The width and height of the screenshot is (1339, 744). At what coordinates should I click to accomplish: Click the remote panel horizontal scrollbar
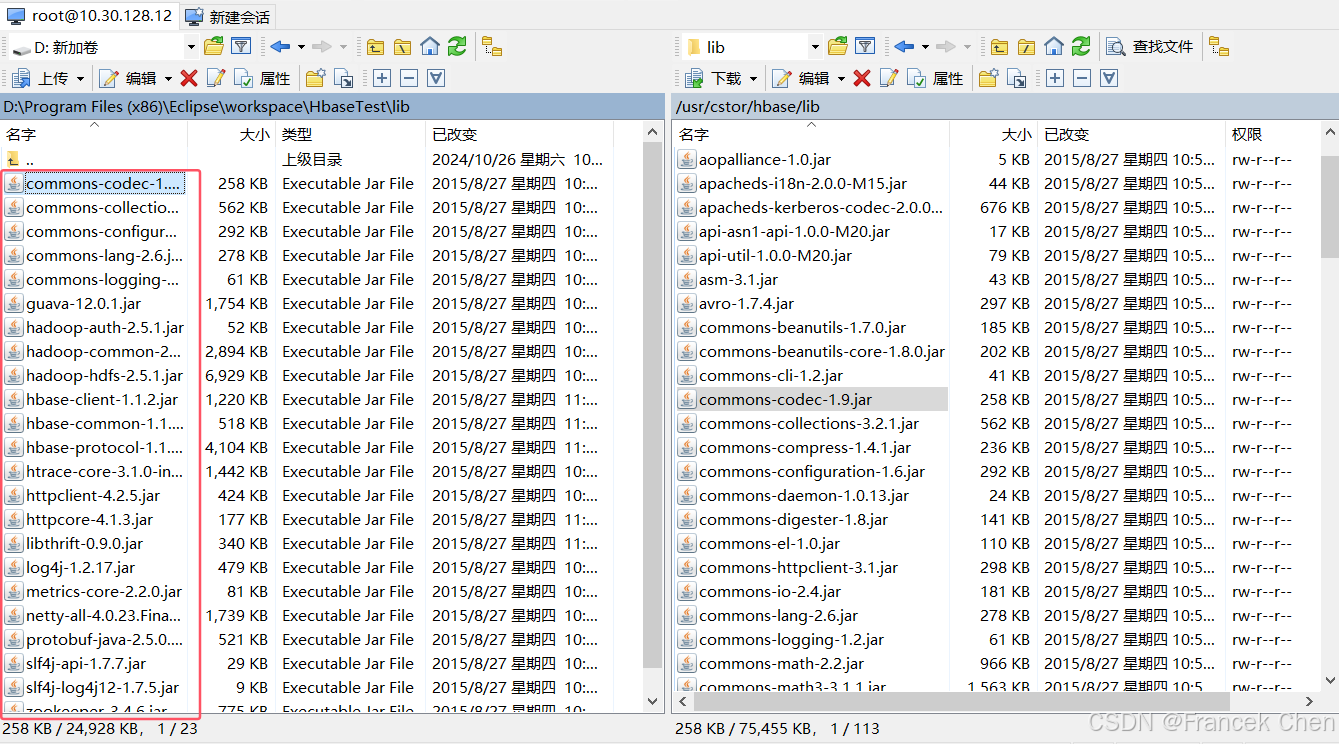(x=950, y=702)
